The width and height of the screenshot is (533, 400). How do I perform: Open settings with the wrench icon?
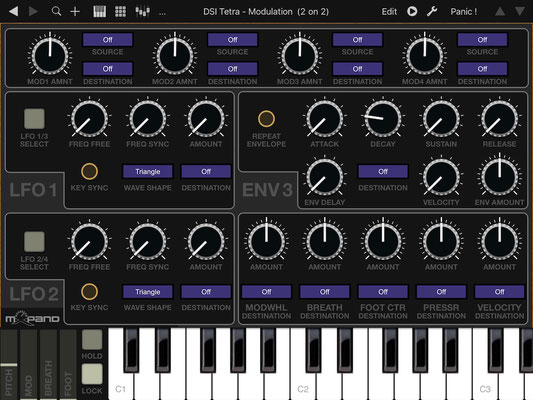pos(432,12)
